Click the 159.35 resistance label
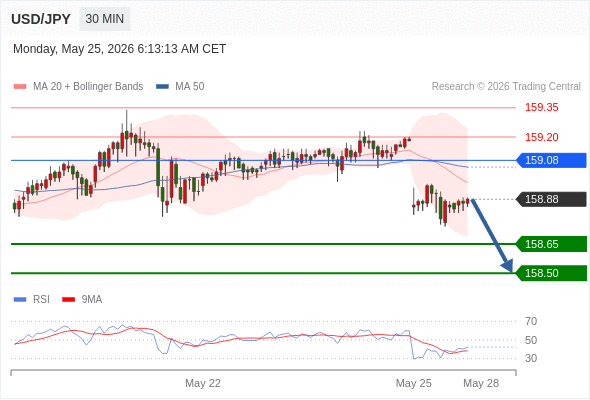The height and width of the screenshot is (400, 590). click(541, 108)
